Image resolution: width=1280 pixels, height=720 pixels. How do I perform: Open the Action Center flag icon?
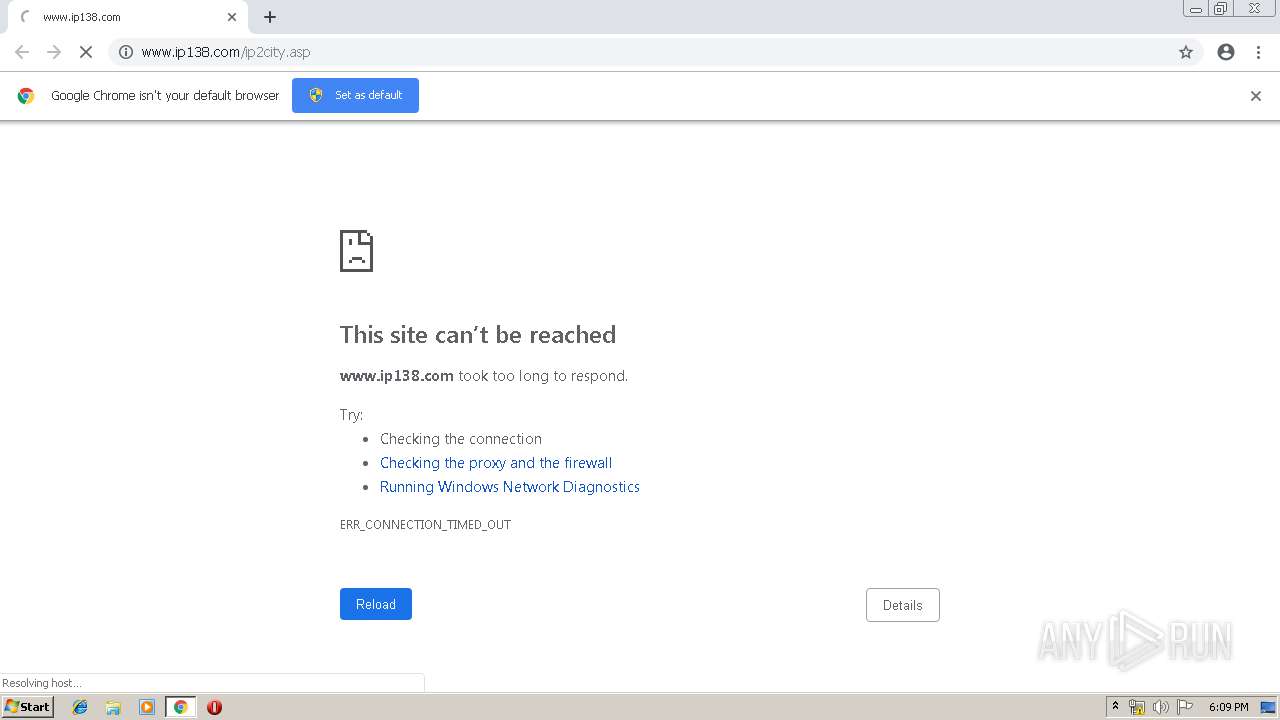tap(1185, 707)
